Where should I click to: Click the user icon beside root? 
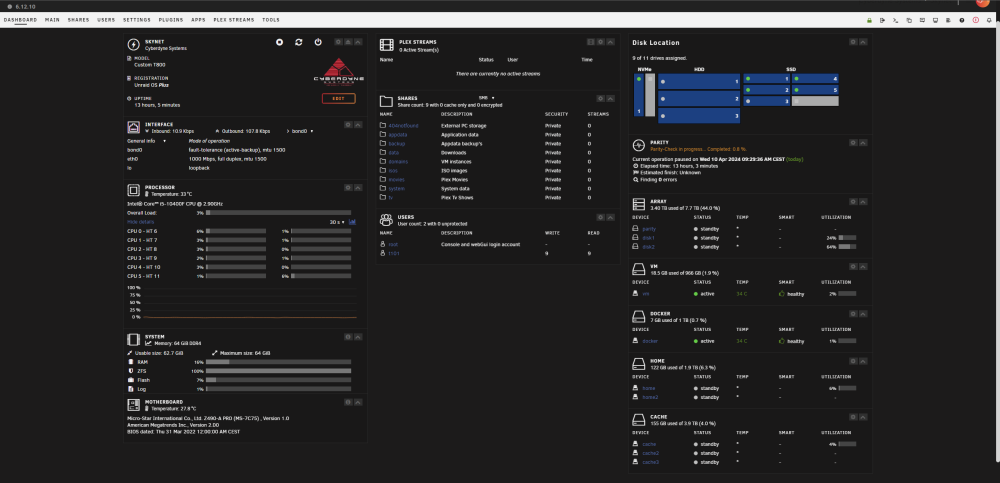tap(383, 244)
